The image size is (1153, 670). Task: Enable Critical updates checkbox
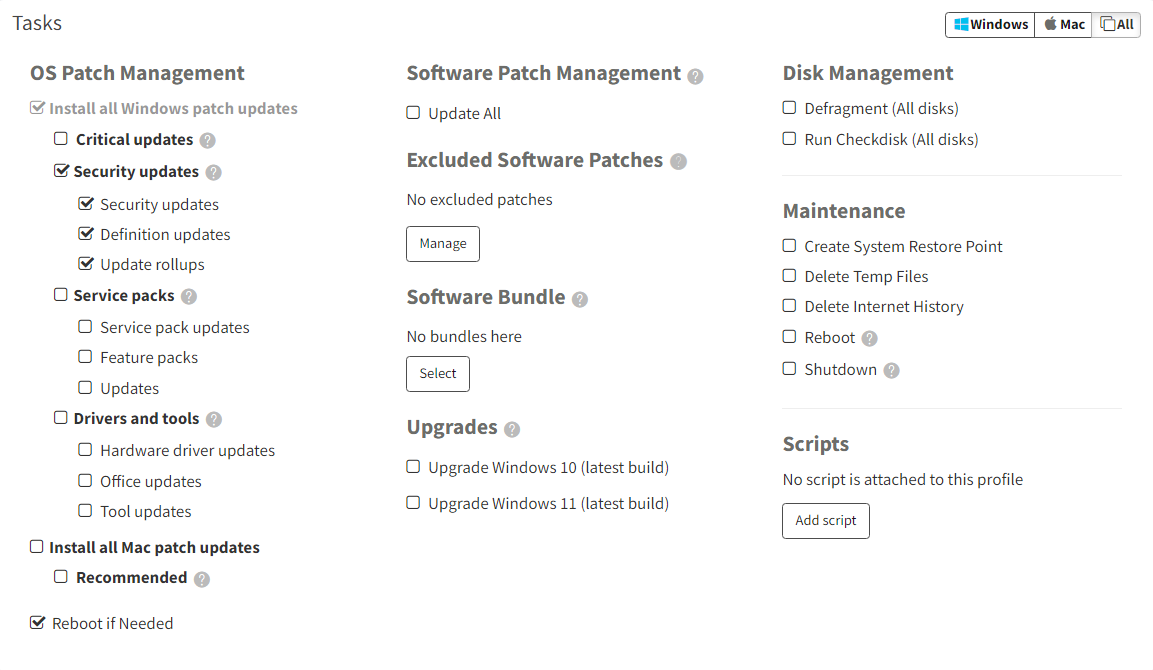61,138
